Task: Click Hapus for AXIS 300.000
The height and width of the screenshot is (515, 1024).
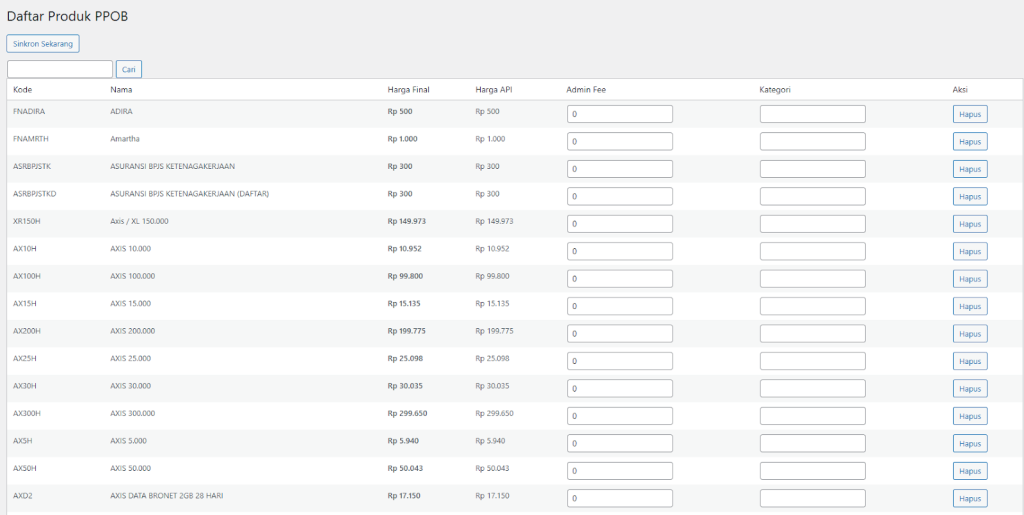Action: [x=969, y=416]
